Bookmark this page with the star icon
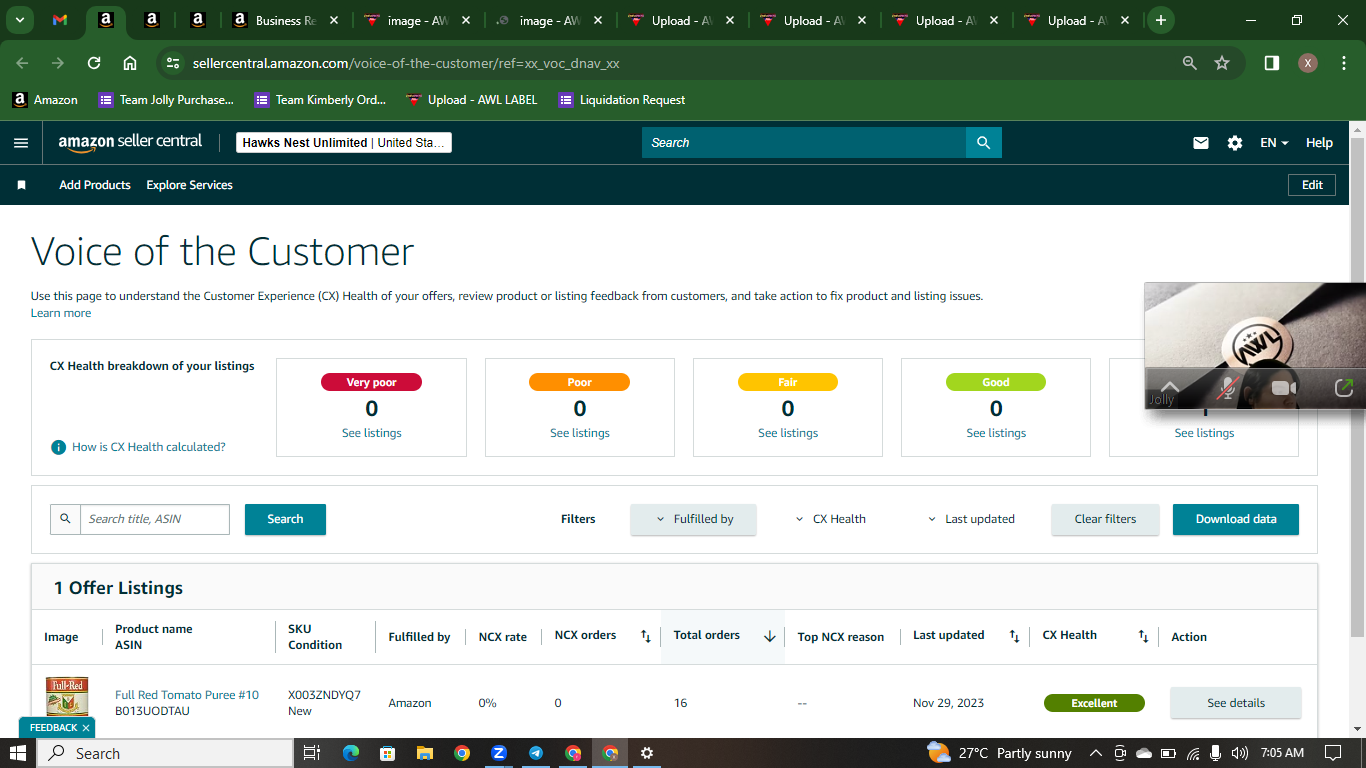This screenshot has width=1366, height=768. 1222,63
